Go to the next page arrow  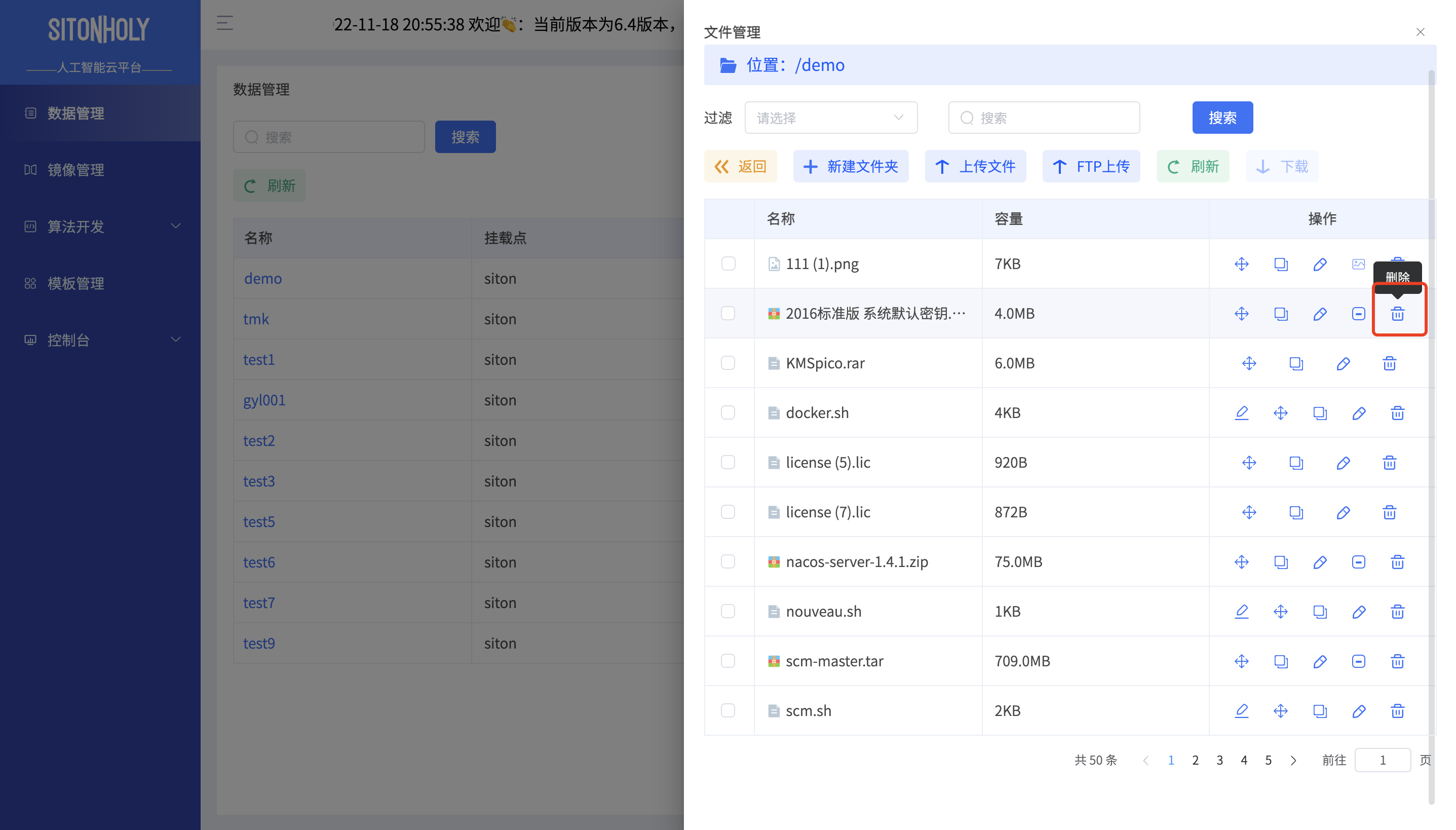1293,760
